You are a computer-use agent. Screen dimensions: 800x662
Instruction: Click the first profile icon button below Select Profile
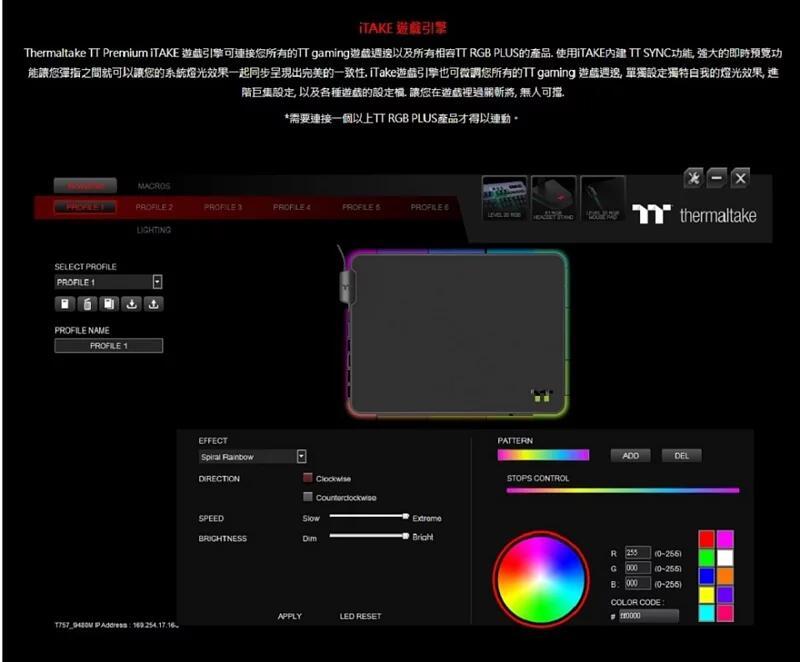tap(64, 304)
